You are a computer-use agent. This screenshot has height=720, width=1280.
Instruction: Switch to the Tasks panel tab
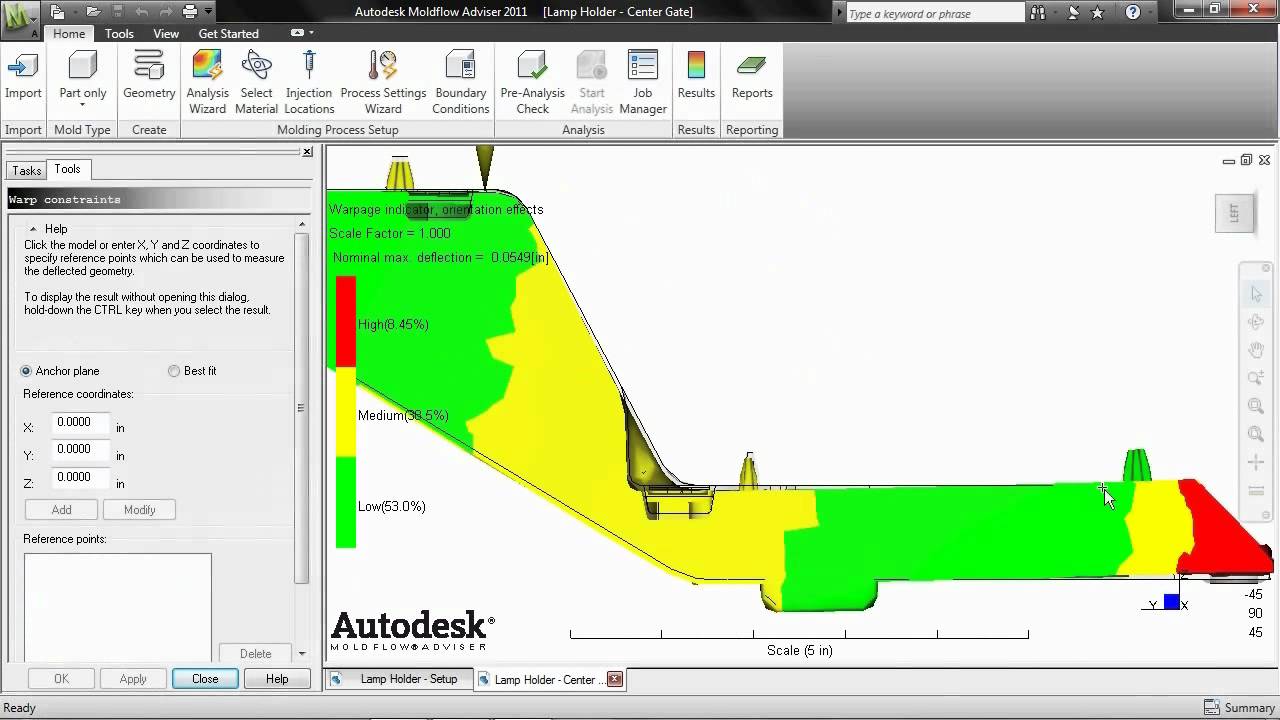click(27, 171)
